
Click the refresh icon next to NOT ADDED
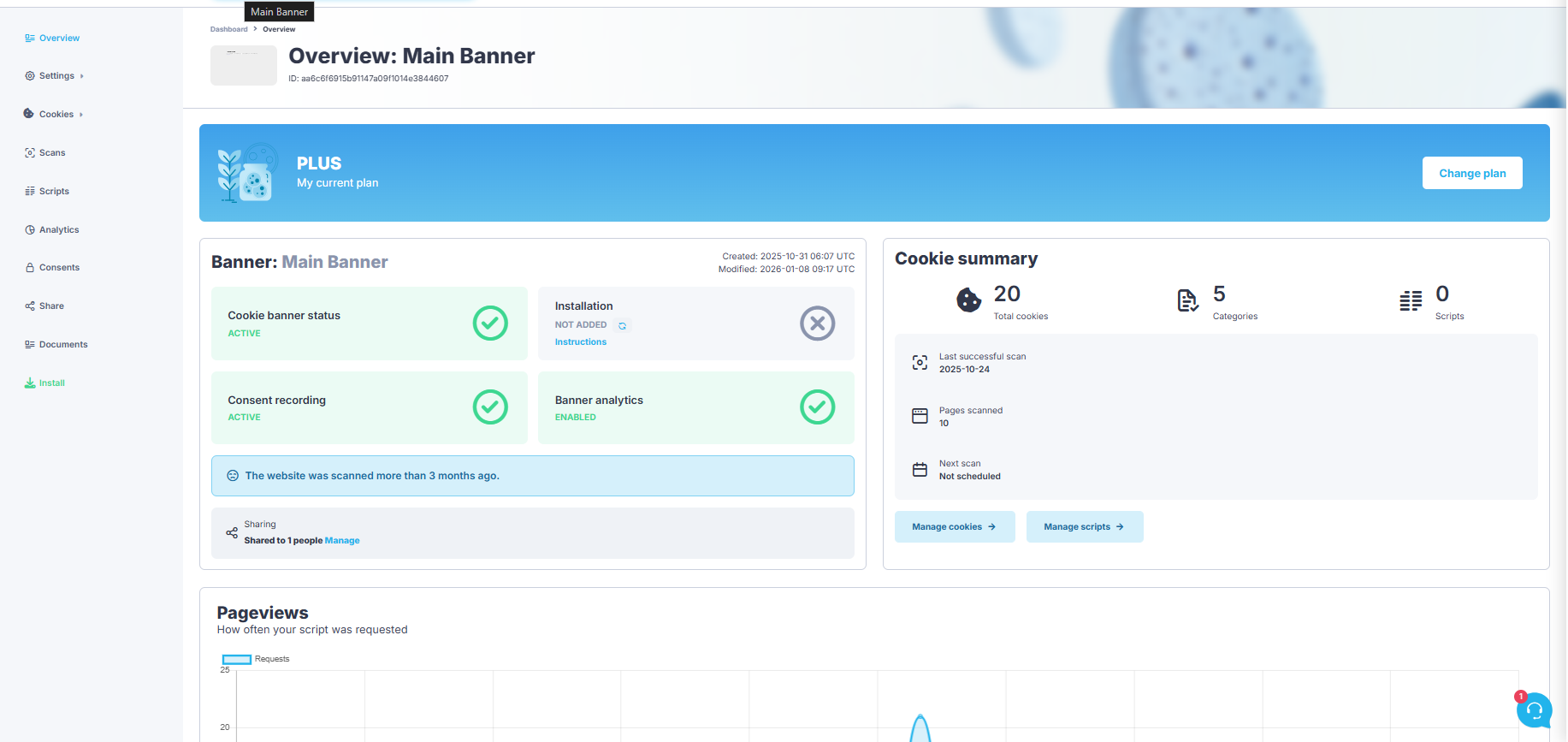click(x=622, y=326)
